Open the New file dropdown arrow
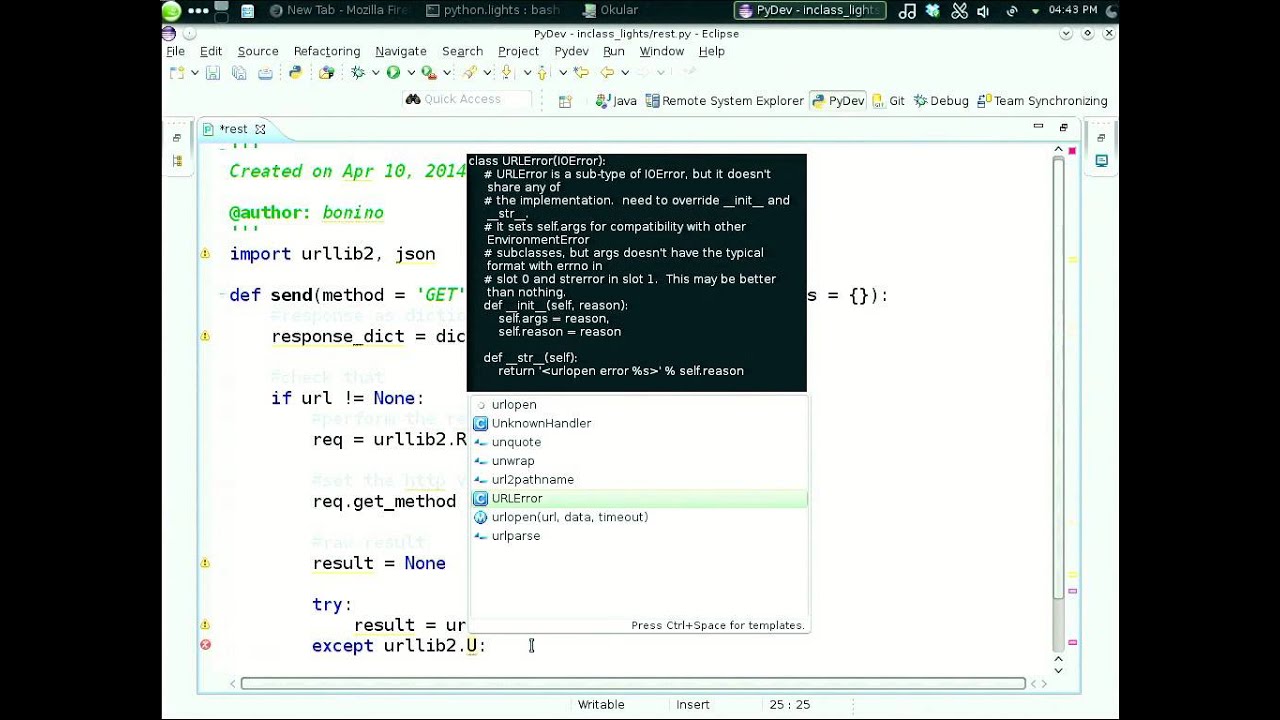Image resolution: width=1280 pixels, height=720 pixels. tap(194, 72)
